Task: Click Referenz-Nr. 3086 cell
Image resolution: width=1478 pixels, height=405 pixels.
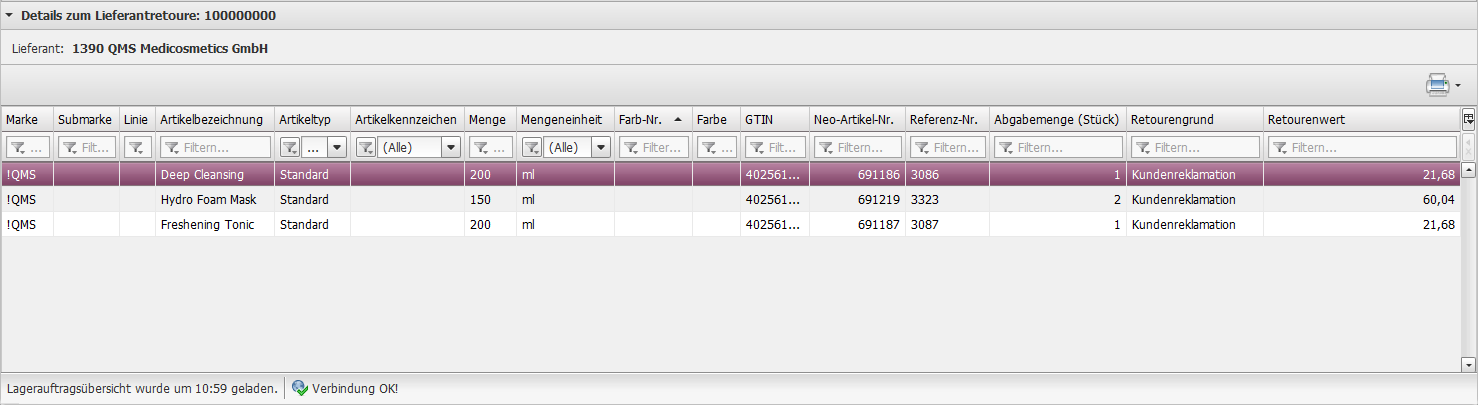Action: click(x=947, y=174)
